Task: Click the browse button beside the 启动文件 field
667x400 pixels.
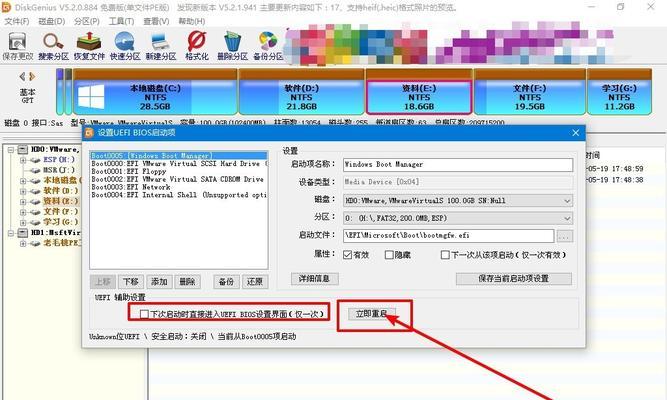Action: tap(564, 236)
